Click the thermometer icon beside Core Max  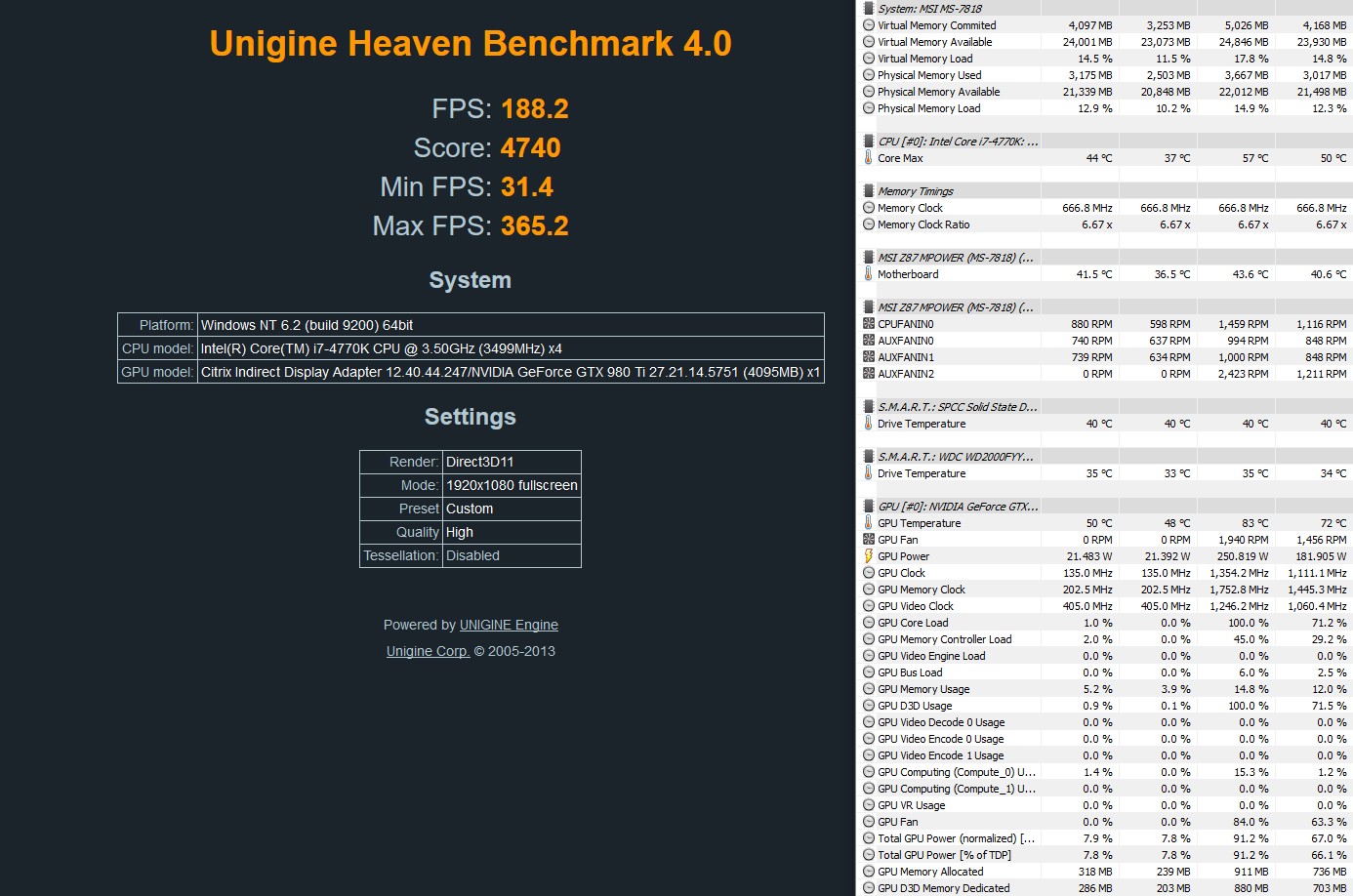tap(868, 157)
